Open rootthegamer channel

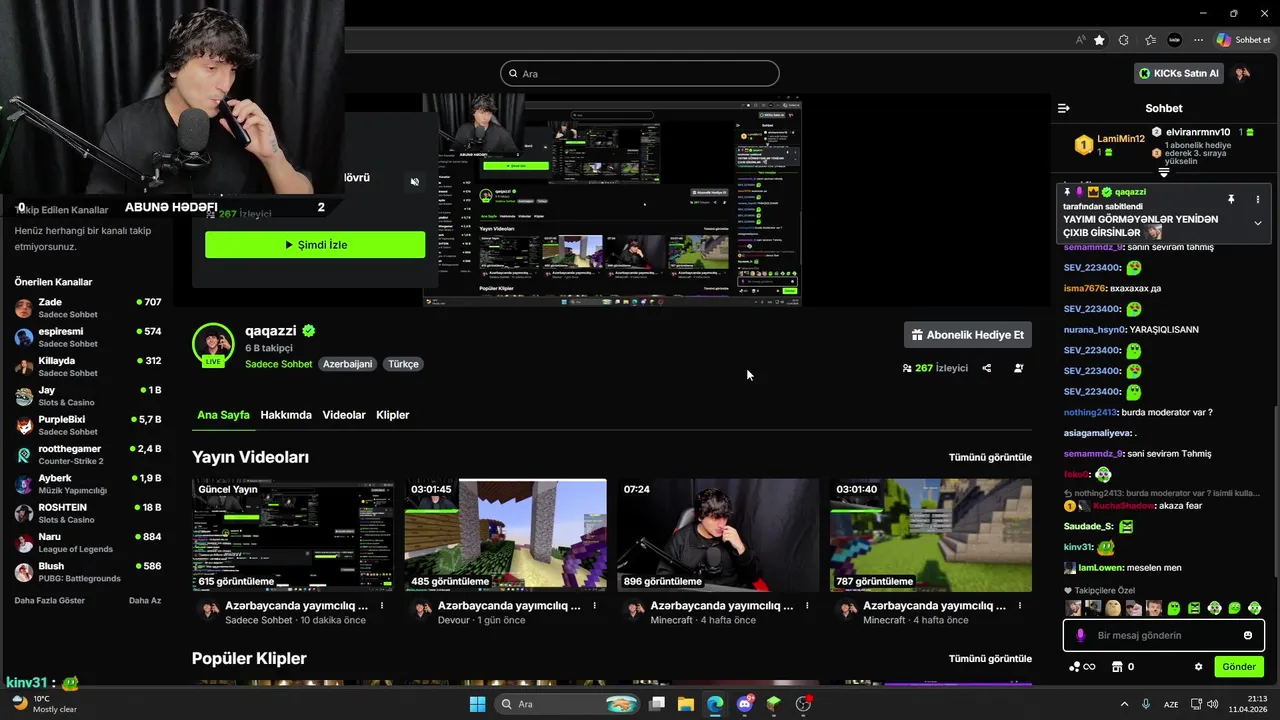tap(88, 455)
